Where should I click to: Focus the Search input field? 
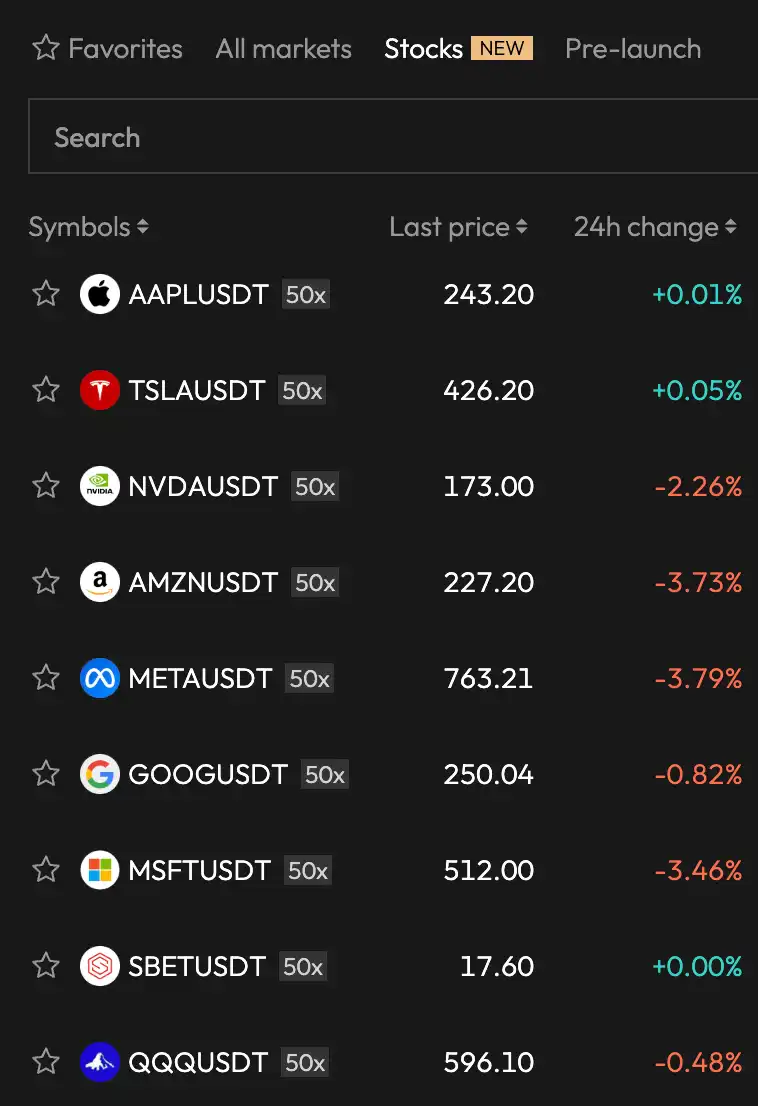(392, 137)
